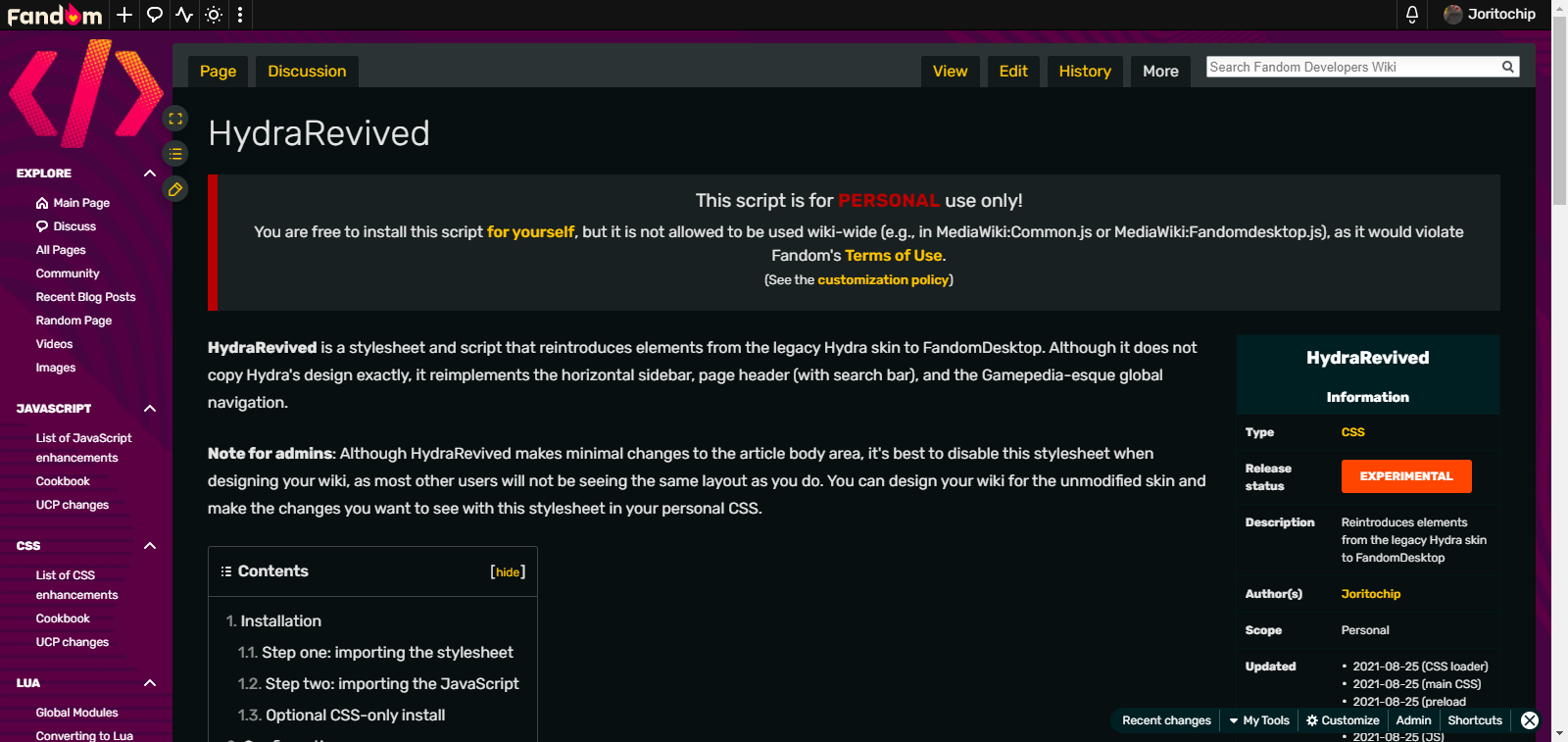Viewport: 1568px width, 742px height.
Task: Switch to the Discussion tab
Action: pyautogui.click(x=307, y=72)
